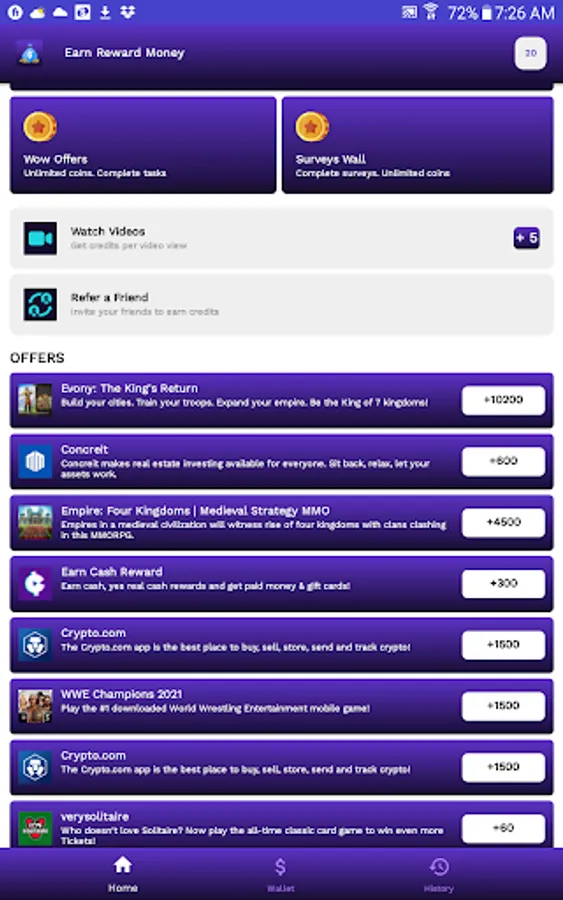Tap the verysolitaire game icon
Viewport: 563px width, 900px height.
click(x=35, y=828)
